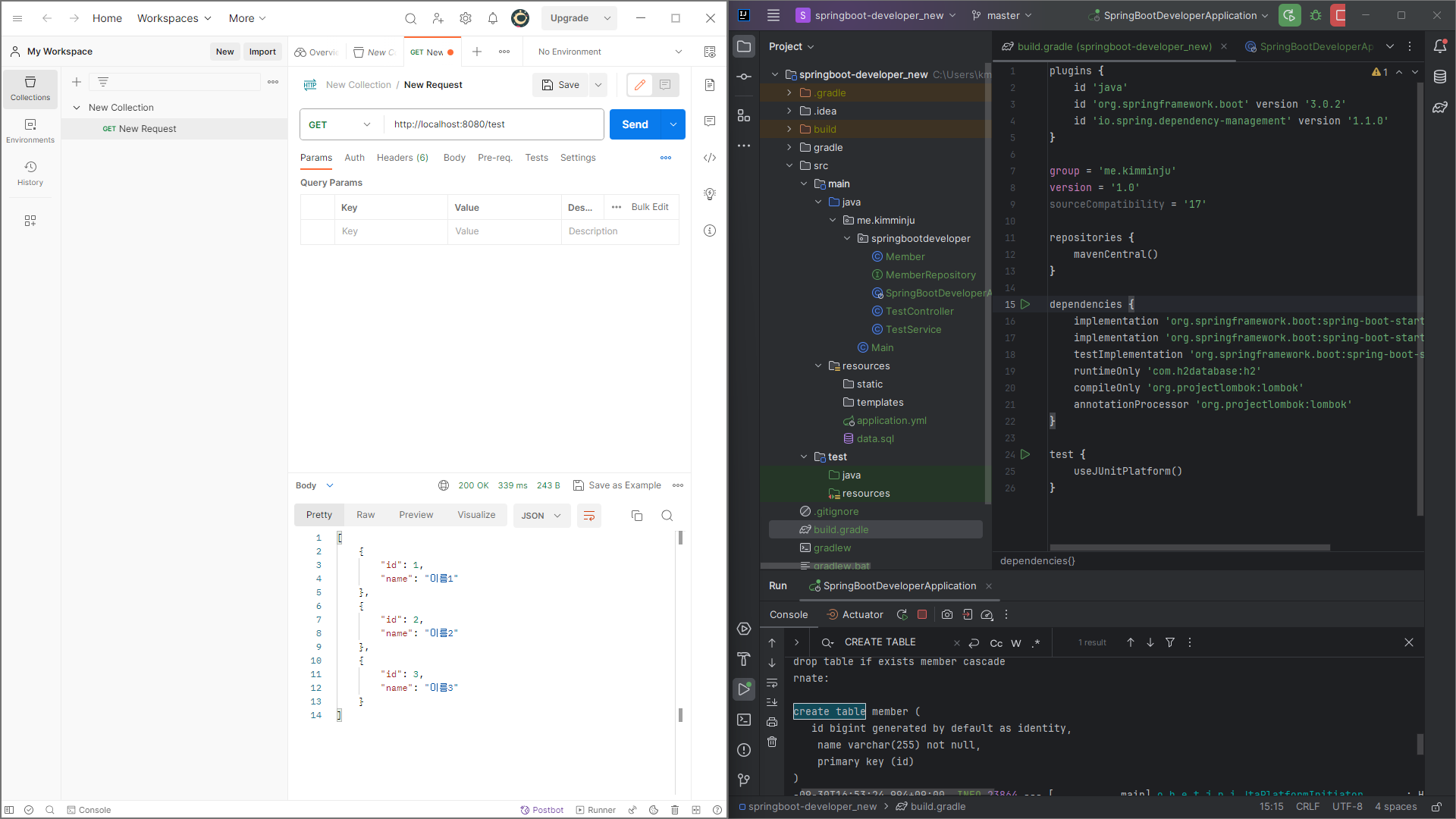Copy the response body icon
Screen dimensions: 1456x819
click(x=637, y=516)
